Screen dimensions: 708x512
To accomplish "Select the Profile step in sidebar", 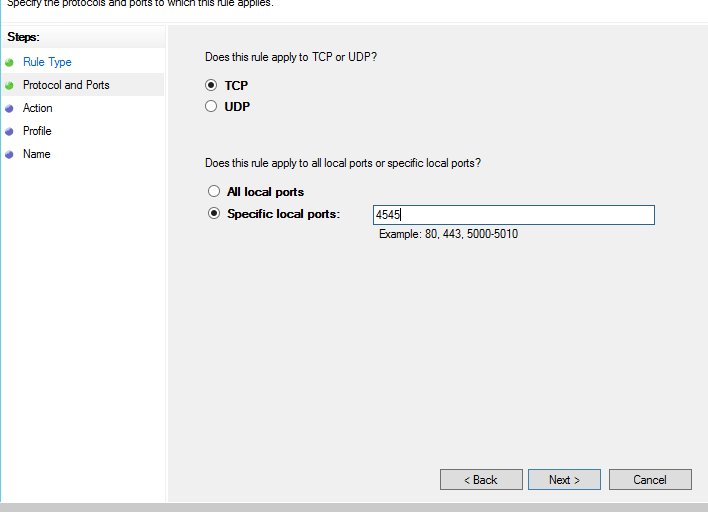I will (37, 131).
